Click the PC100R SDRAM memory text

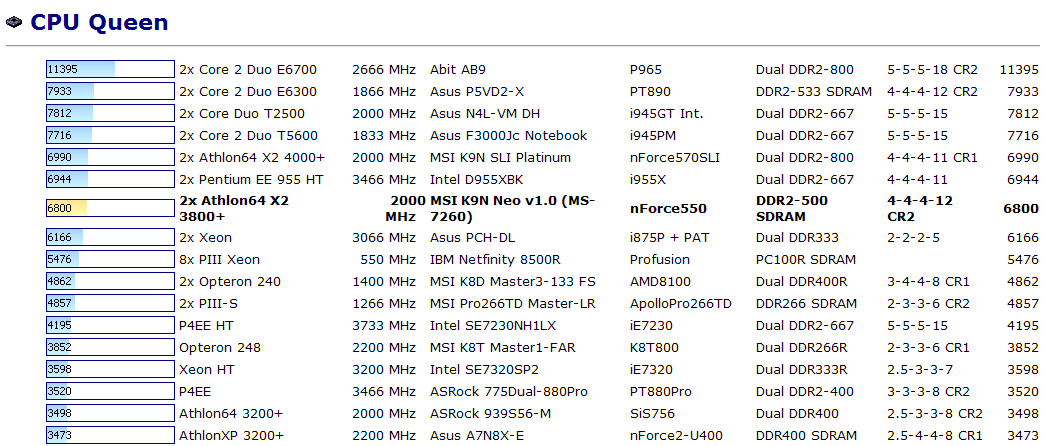coord(806,259)
